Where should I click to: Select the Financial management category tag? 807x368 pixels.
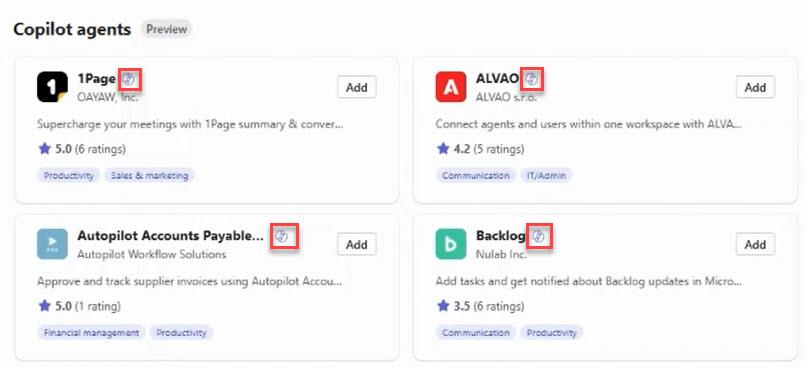(91, 332)
